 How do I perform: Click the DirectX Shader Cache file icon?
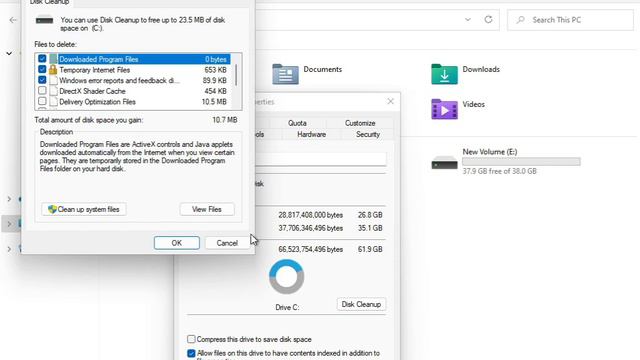[53, 91]
